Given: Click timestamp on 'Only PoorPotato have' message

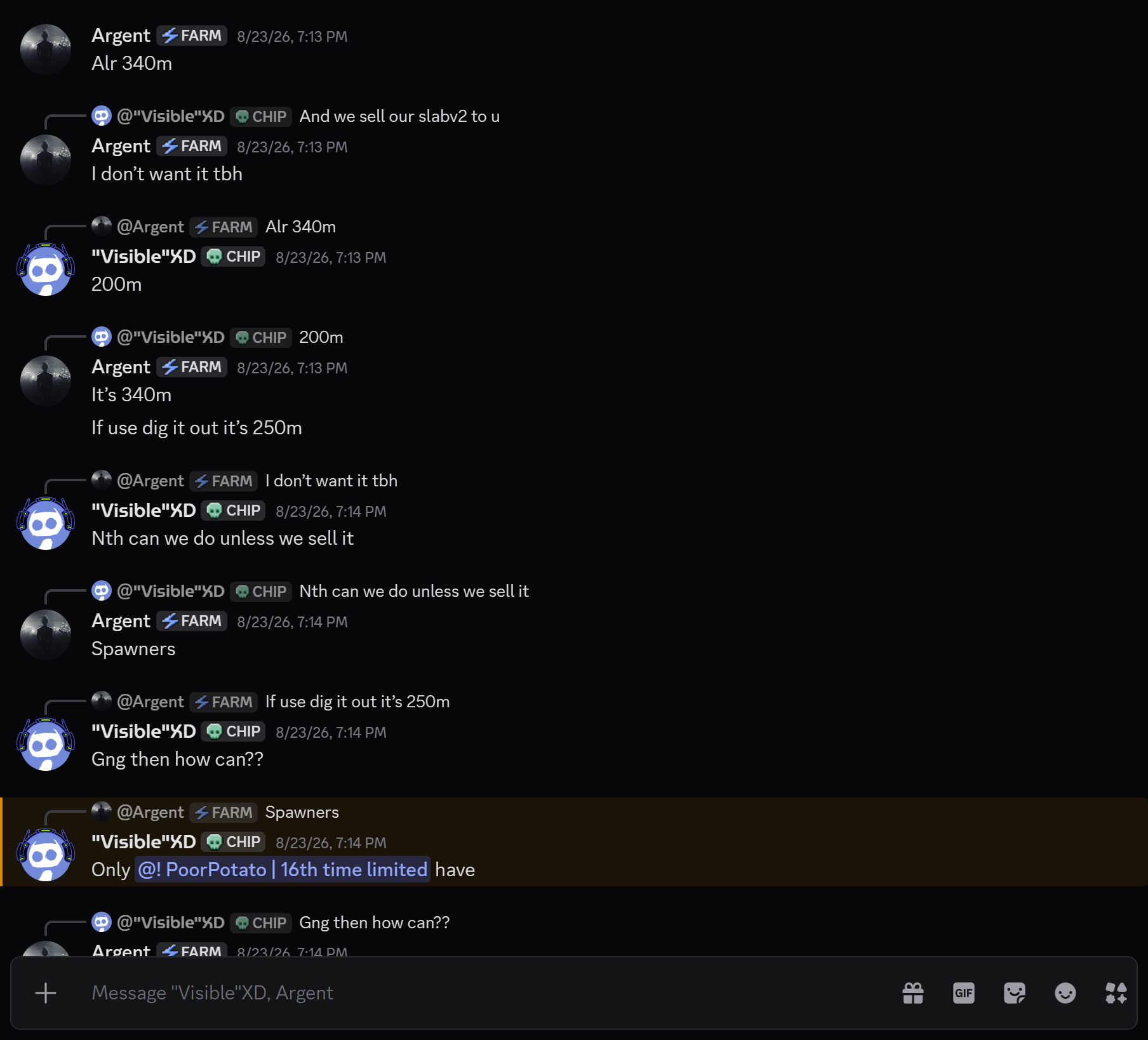Looking at the screenshot, I should pos(331,843).
